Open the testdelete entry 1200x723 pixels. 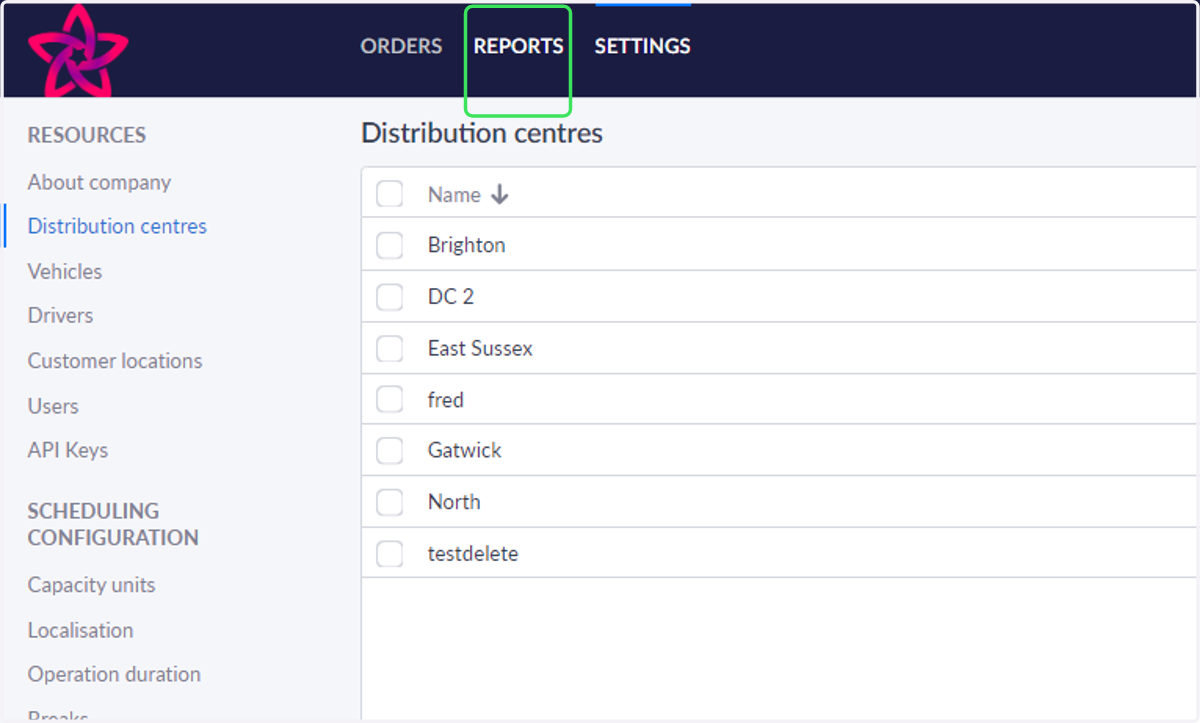[x=473, y=553]
